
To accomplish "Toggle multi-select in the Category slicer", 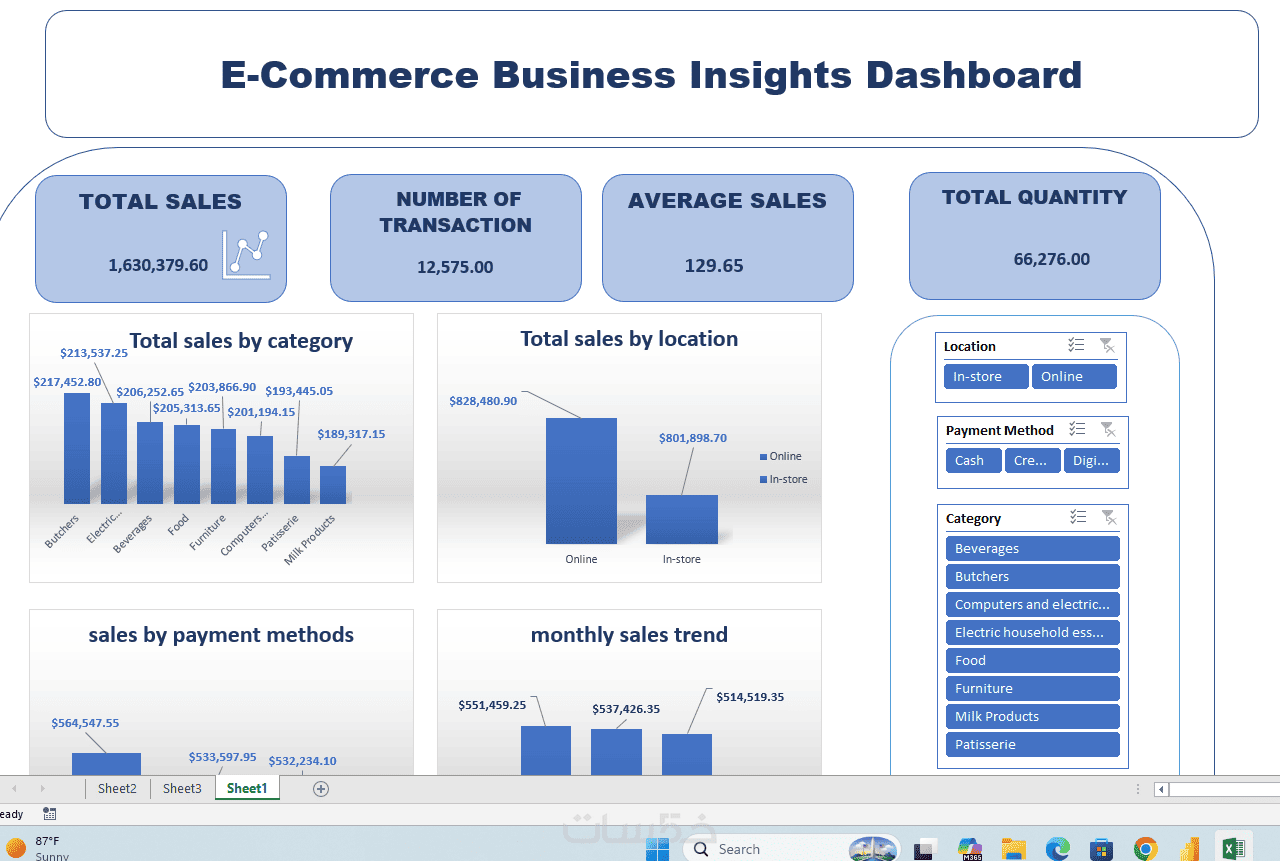I will coord(1078,517).
